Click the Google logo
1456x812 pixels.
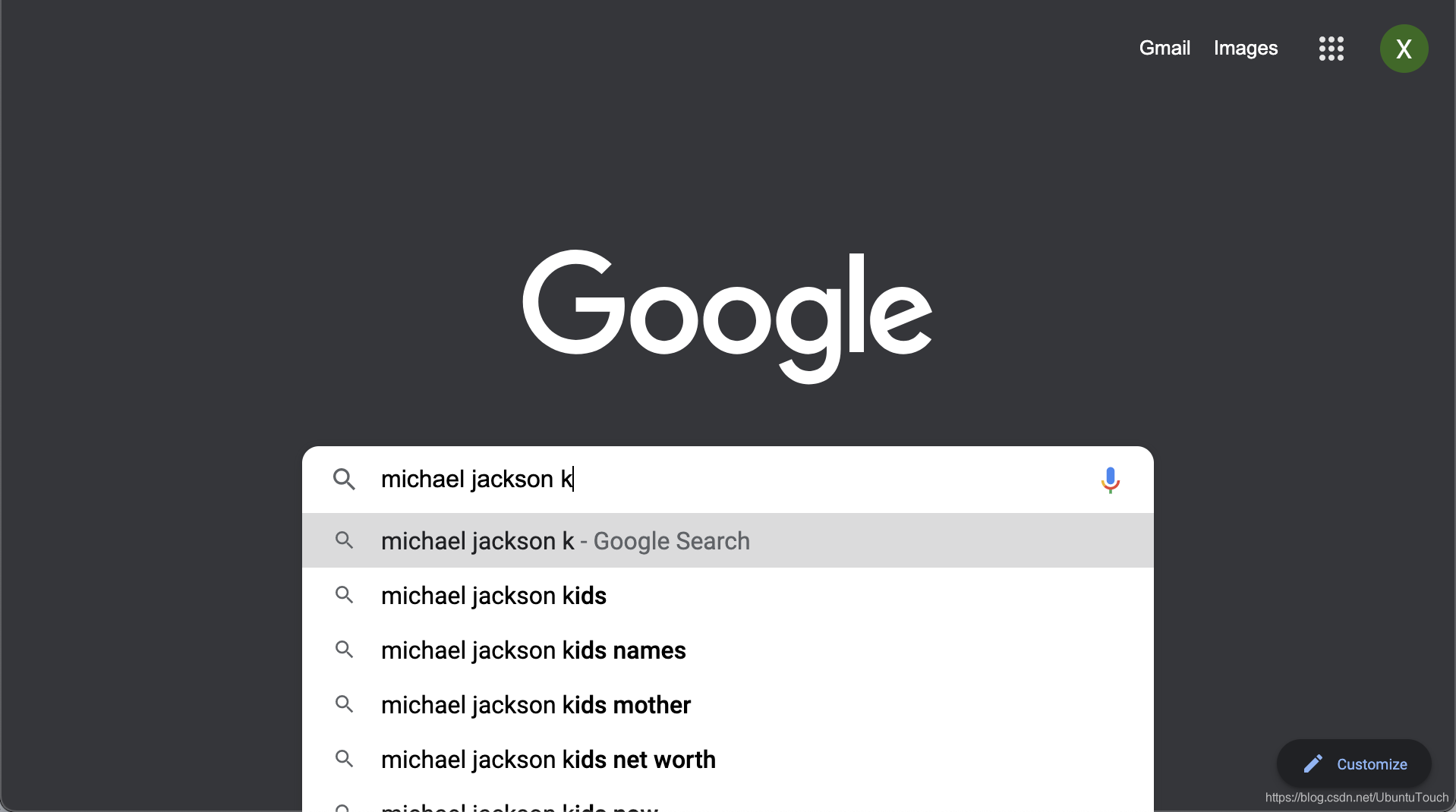[726, 314]
